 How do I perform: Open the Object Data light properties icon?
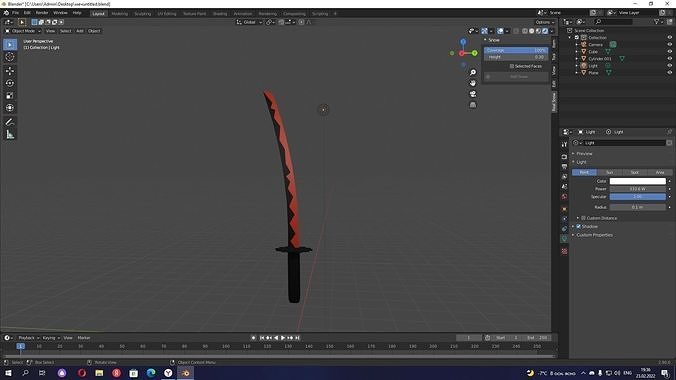tap(564, 239)
